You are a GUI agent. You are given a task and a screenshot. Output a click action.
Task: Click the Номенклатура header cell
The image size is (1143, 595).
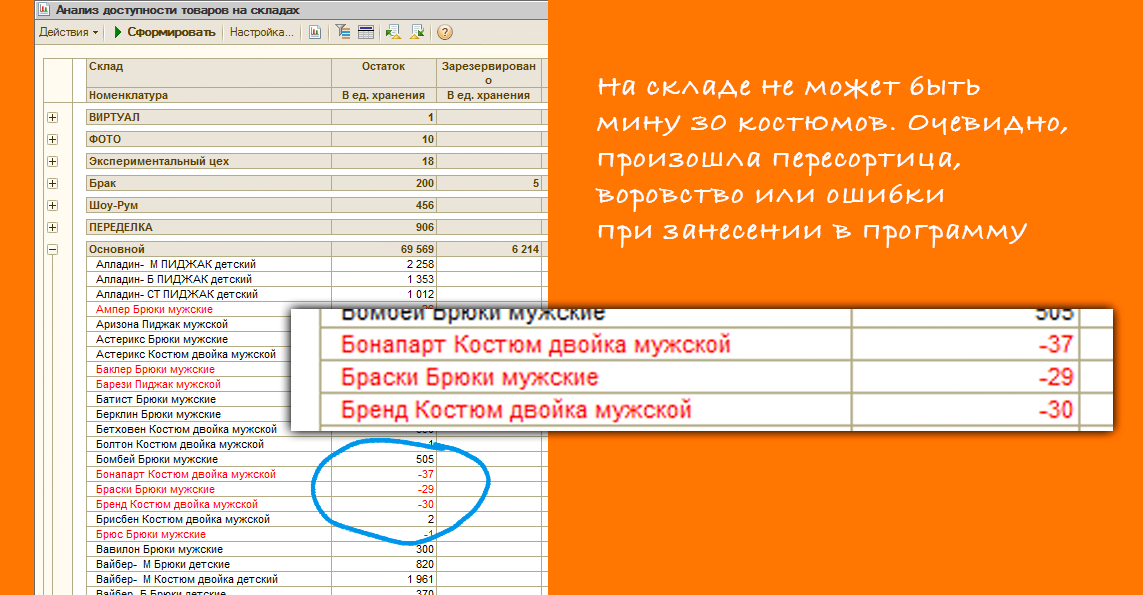point(208,95)
